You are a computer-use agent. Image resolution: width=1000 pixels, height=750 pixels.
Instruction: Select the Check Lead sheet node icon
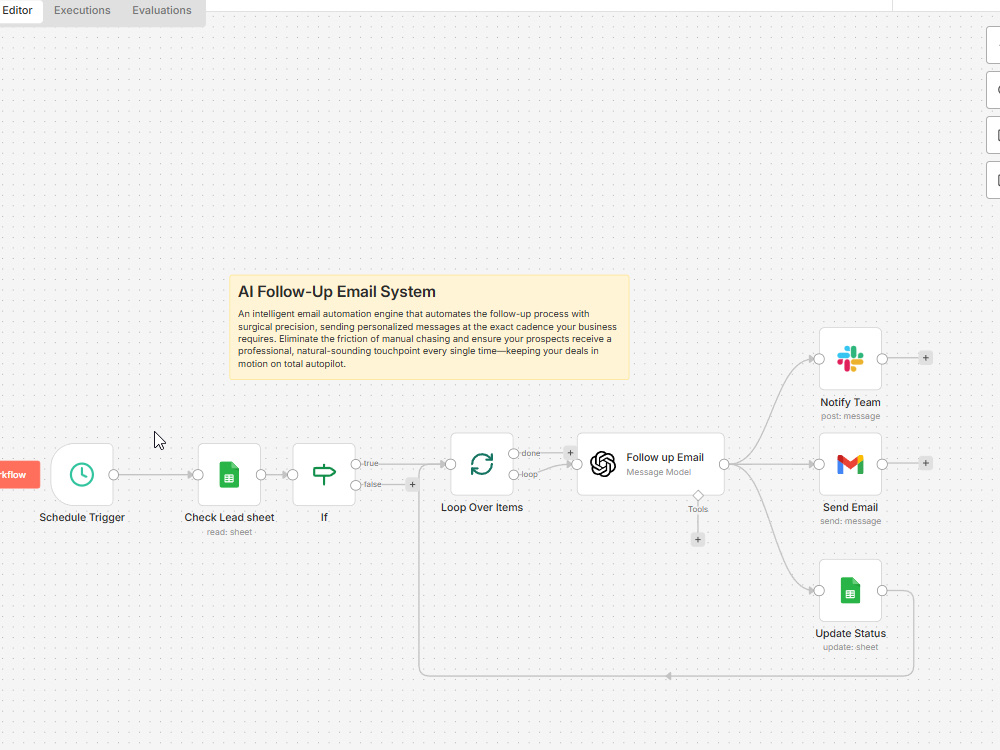pos(229,474)
